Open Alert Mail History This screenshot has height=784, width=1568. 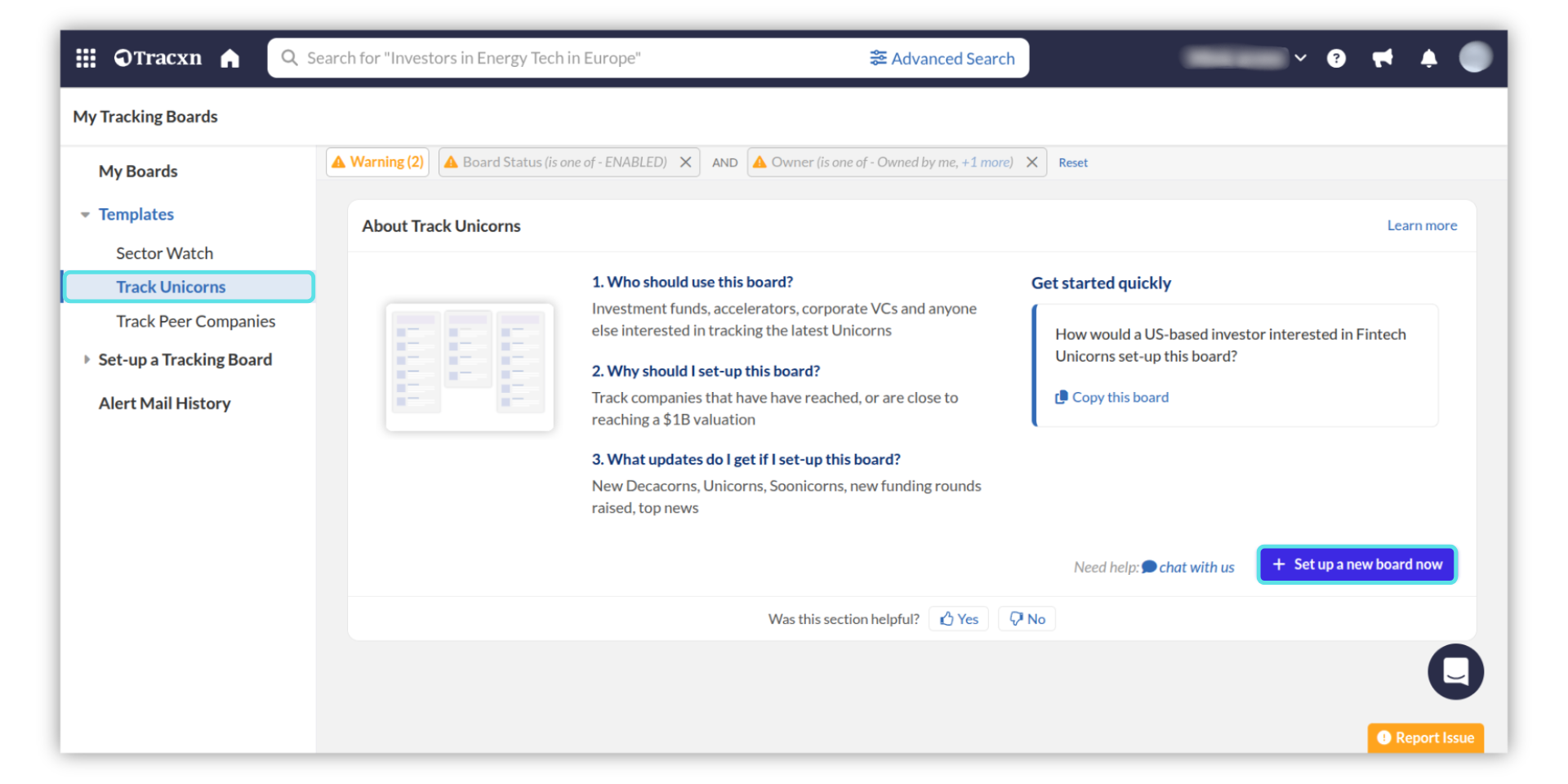point(164,403)
